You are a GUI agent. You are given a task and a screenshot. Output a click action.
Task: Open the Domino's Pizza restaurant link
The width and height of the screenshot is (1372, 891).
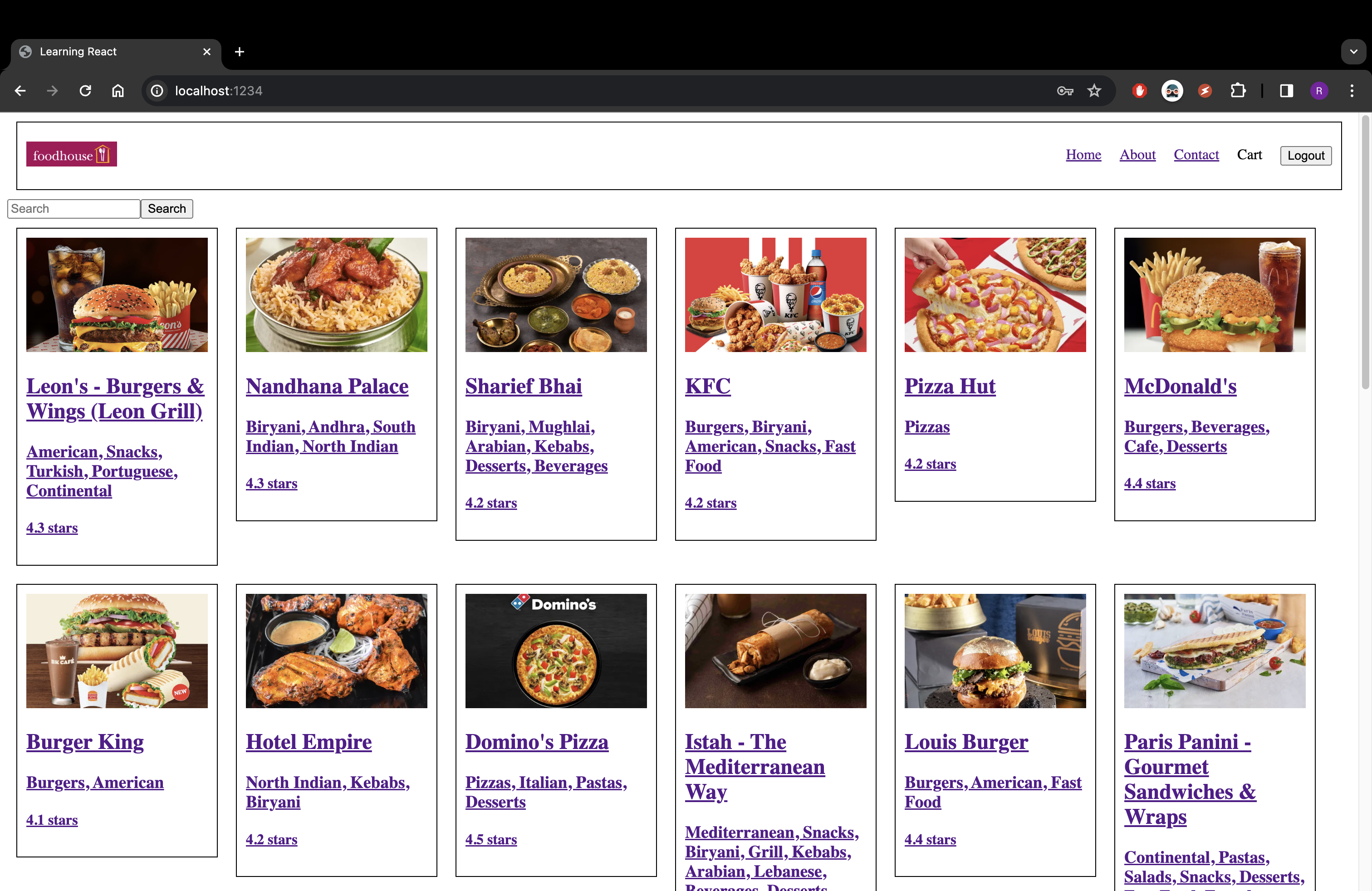click(537, 742)
